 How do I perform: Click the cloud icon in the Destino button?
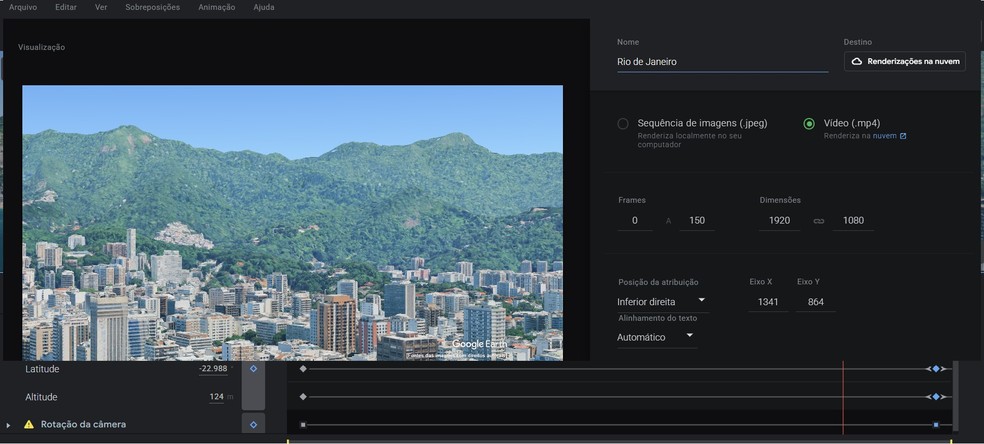tap(857, 61)
